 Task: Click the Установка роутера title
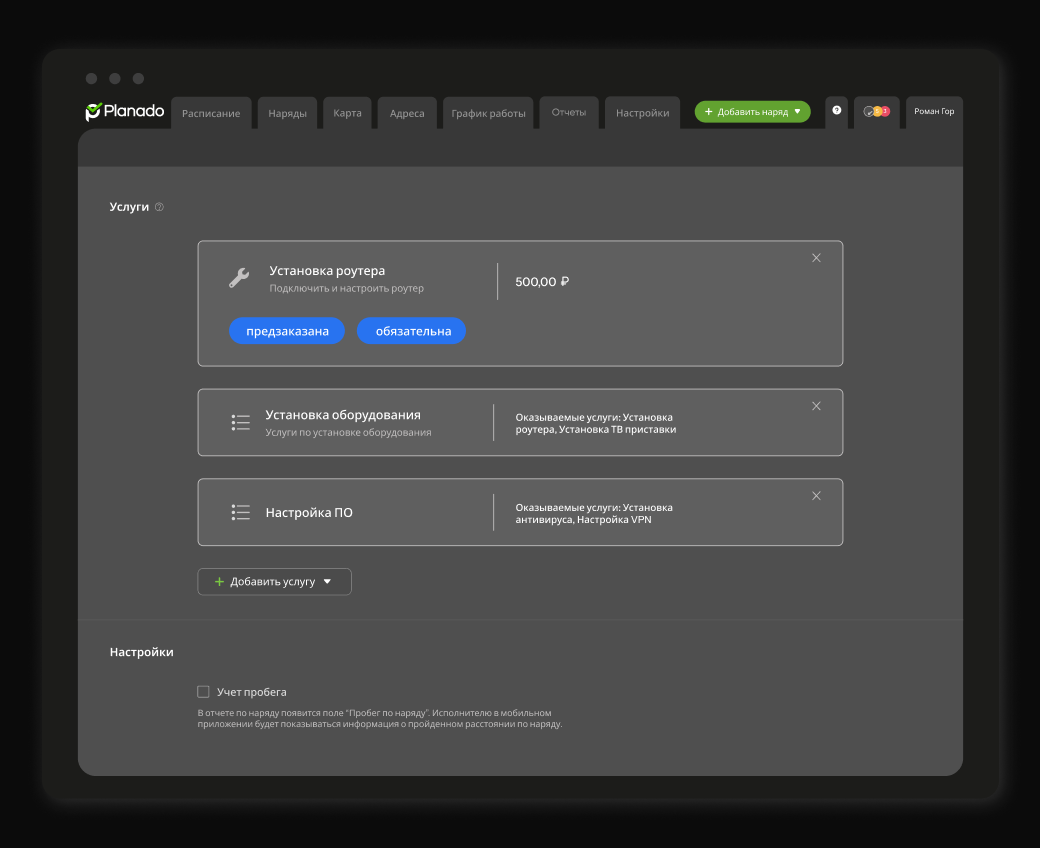pyautogui.click(x=327, y=271)
